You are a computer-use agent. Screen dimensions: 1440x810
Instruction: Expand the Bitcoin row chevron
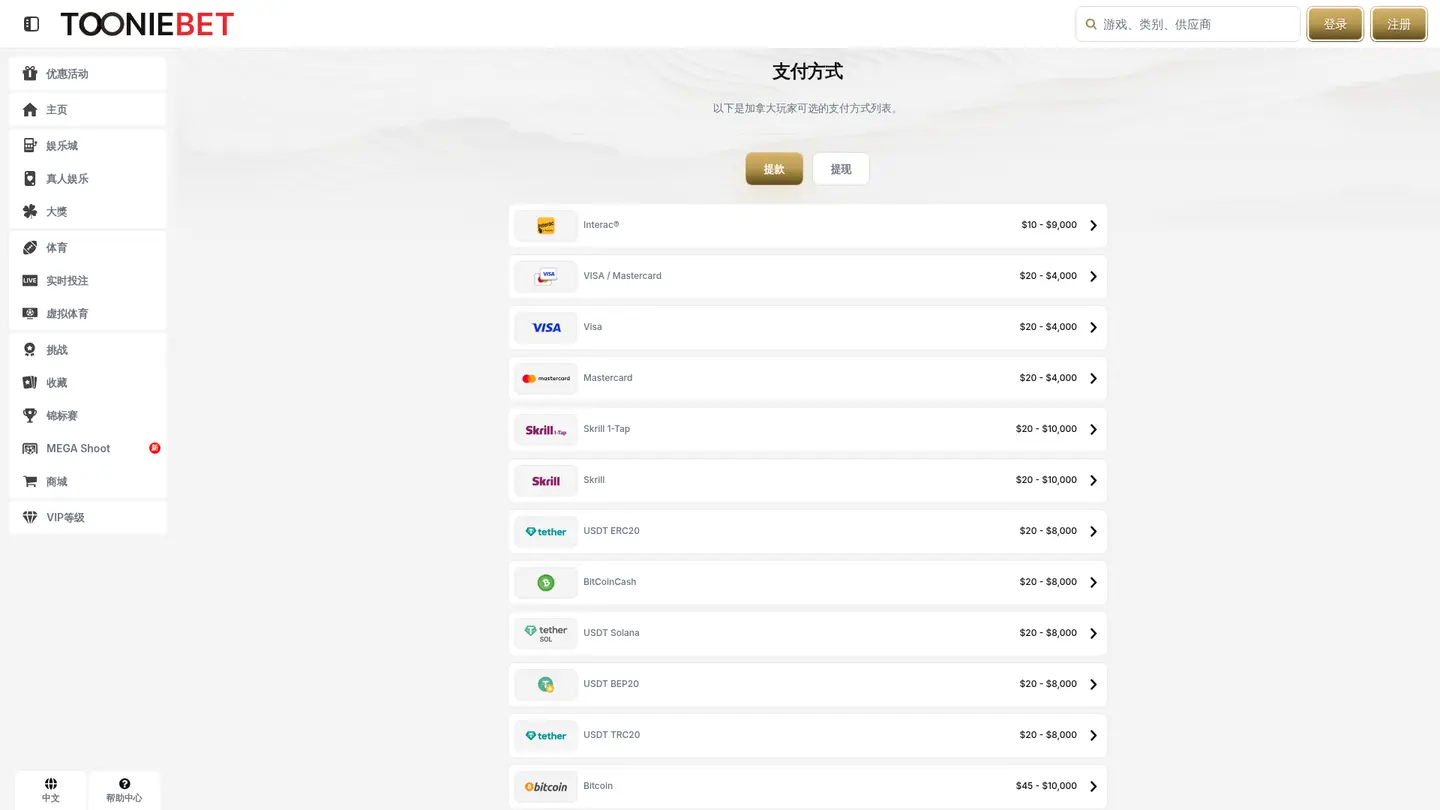click(x=1093, y=786)
